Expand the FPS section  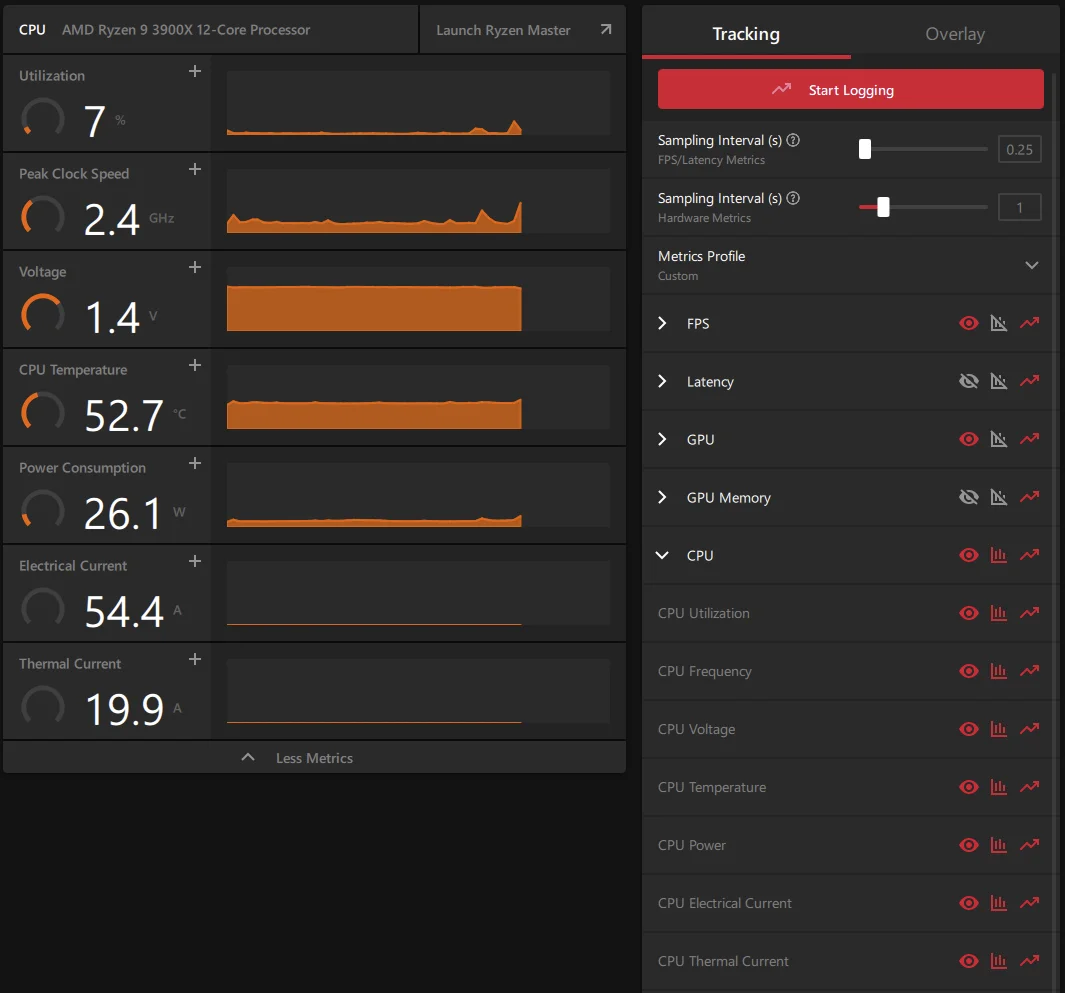click(662, 323)
